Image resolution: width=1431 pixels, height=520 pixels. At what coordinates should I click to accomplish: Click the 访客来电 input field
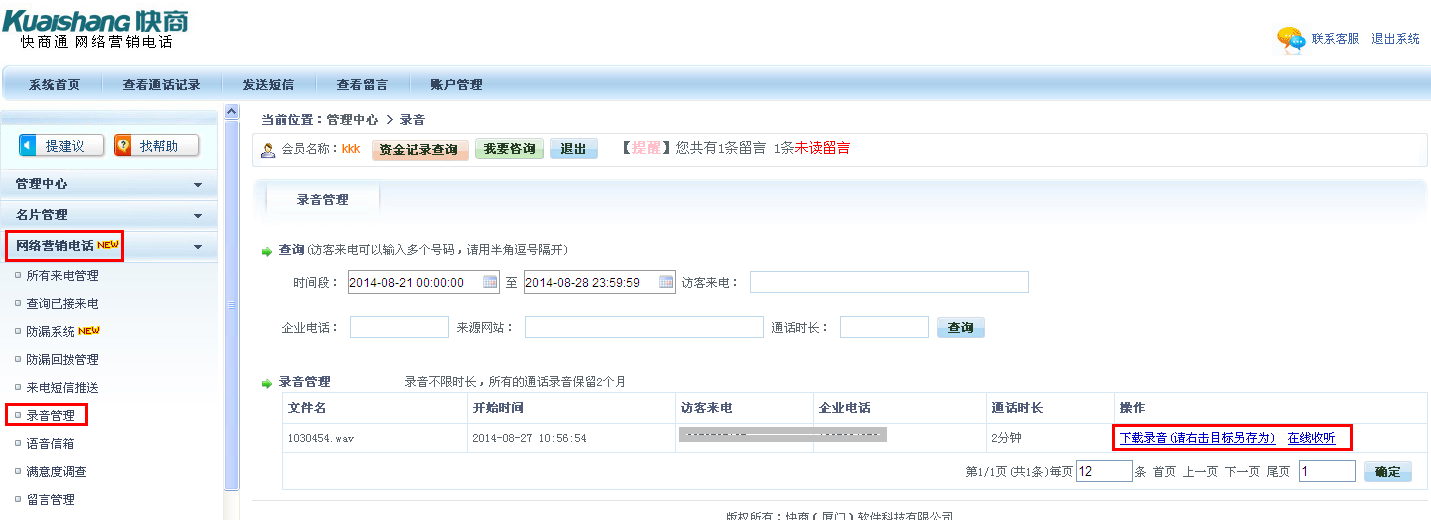[889, 282]
